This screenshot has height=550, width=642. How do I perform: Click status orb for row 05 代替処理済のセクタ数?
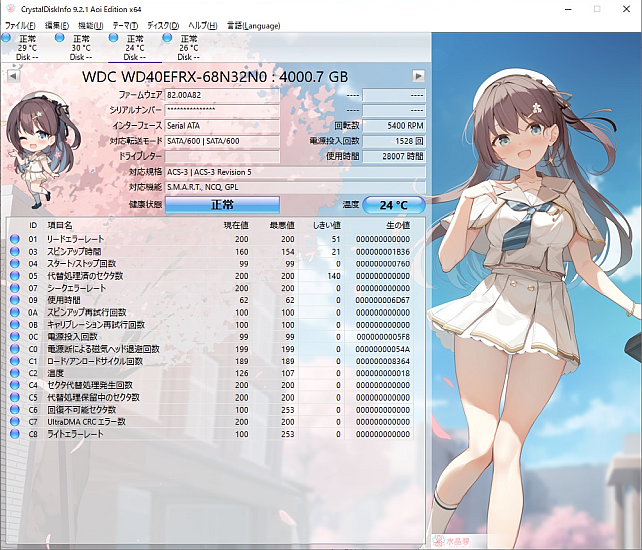15,276
